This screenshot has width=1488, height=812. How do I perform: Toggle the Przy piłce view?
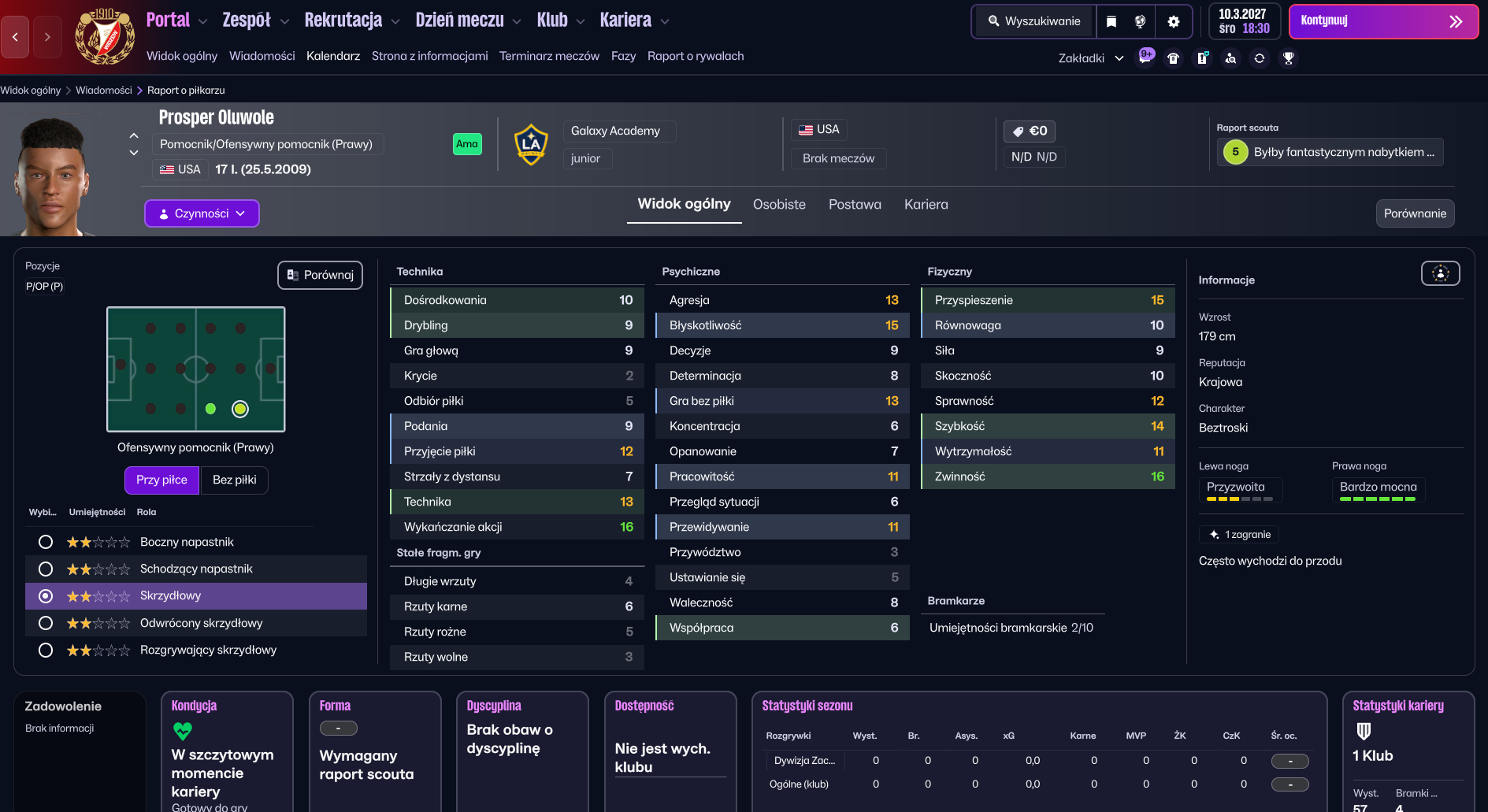click(x=161, y=480)
